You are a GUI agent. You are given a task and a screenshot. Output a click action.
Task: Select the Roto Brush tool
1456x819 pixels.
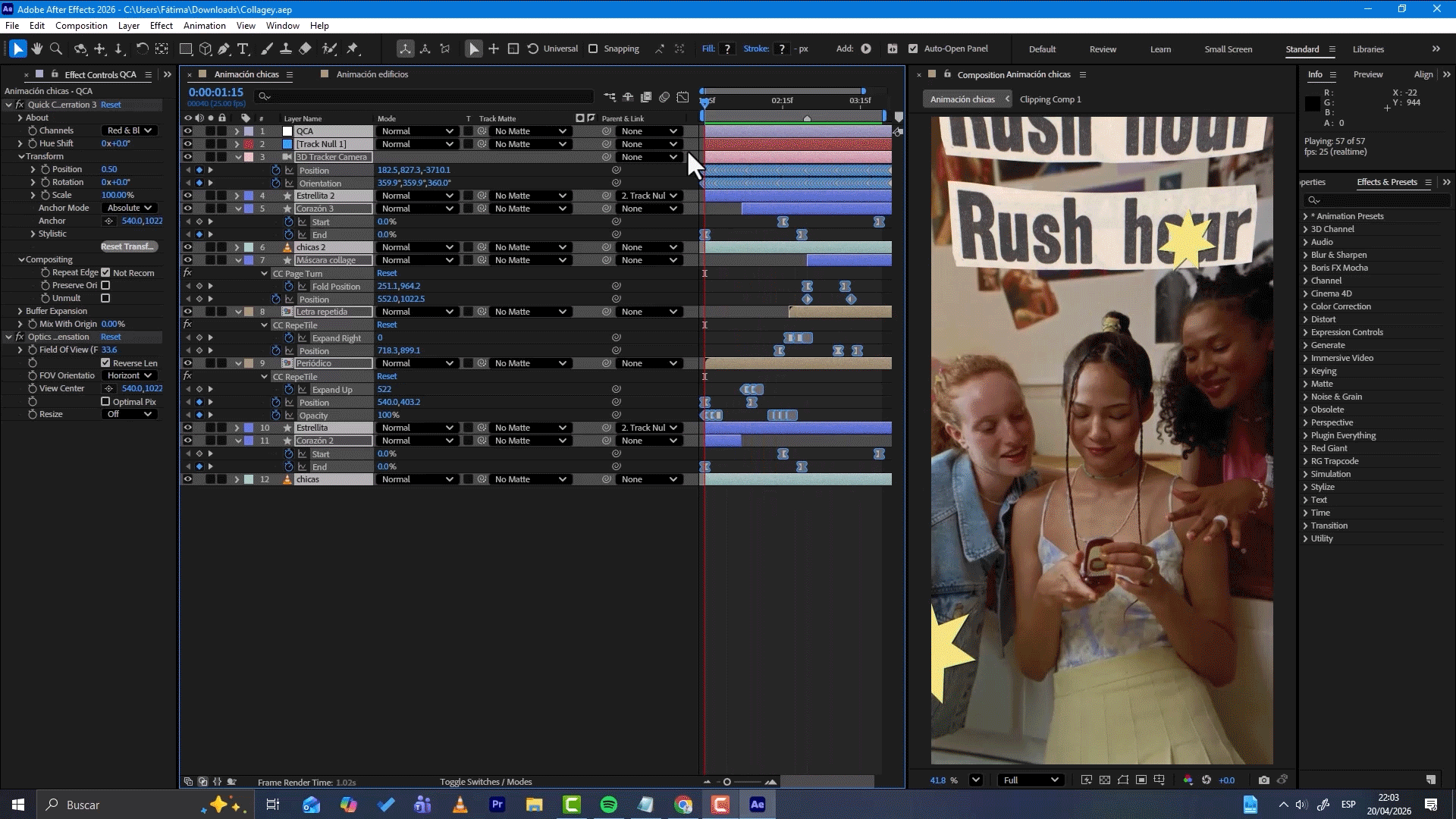[329, 49]
